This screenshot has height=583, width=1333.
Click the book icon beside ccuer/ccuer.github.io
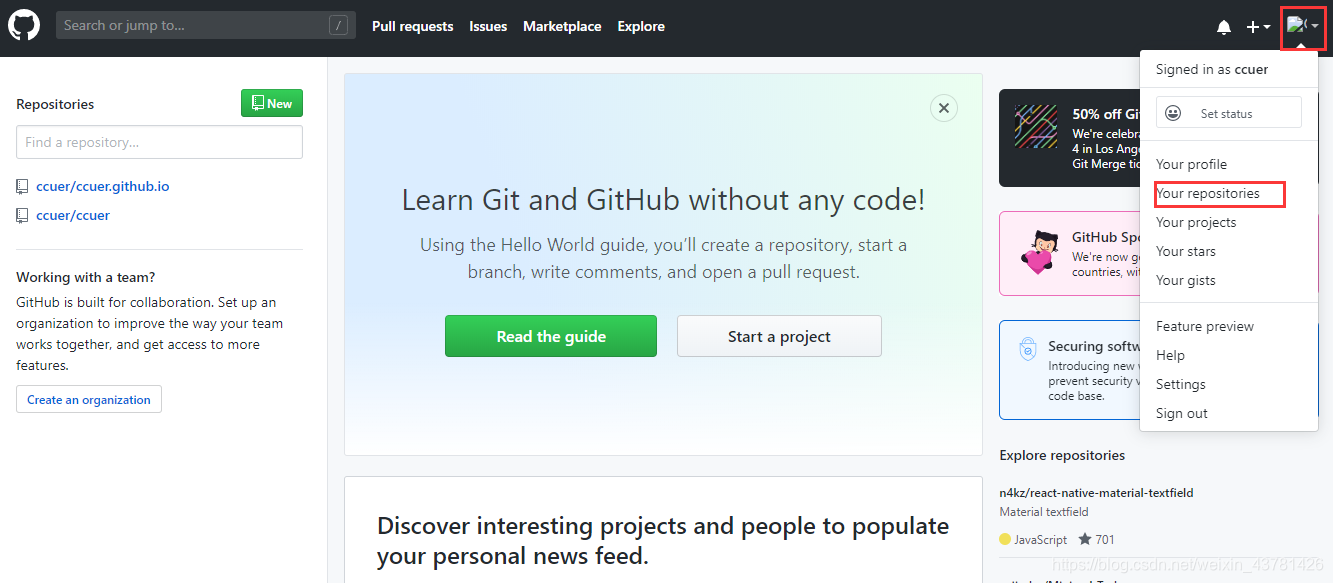[22, 186]
